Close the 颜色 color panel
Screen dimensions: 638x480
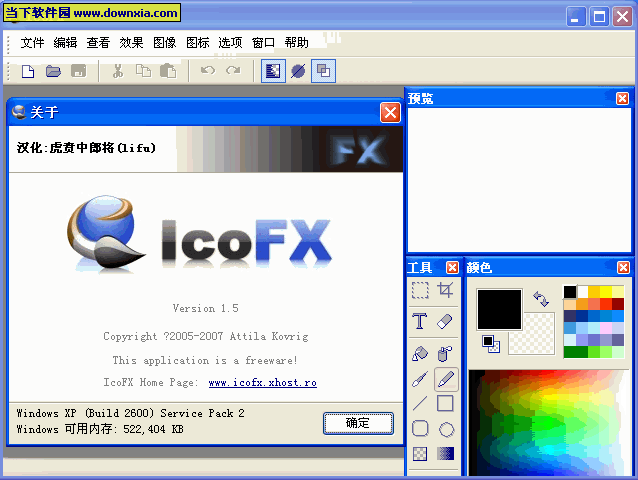(x=623, y=268)
